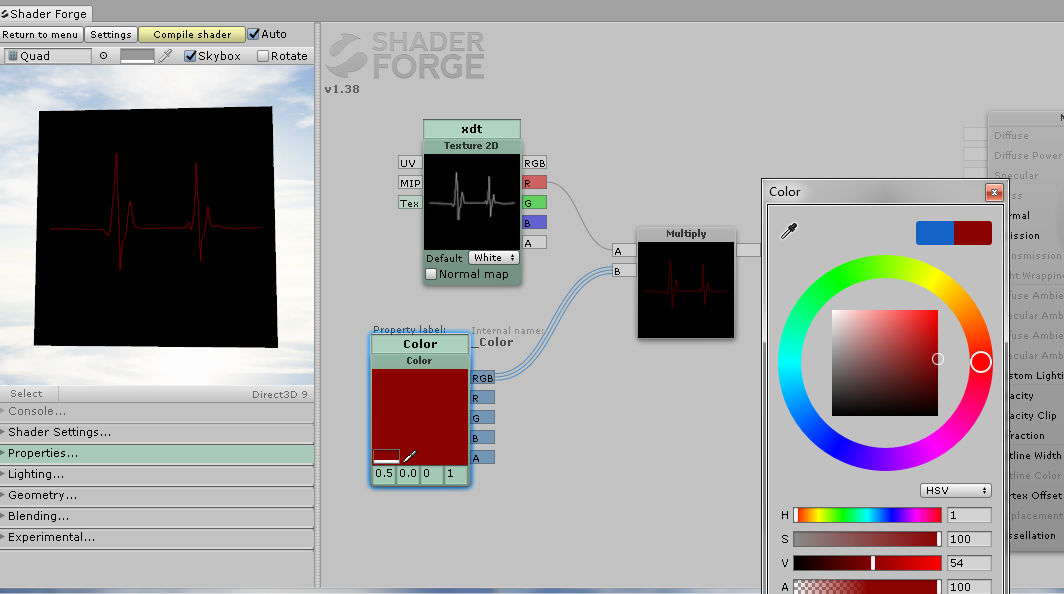The height and width of the screenshot is (594, 1064).
Task: Expand the Console section
Action: pos(157,411)
